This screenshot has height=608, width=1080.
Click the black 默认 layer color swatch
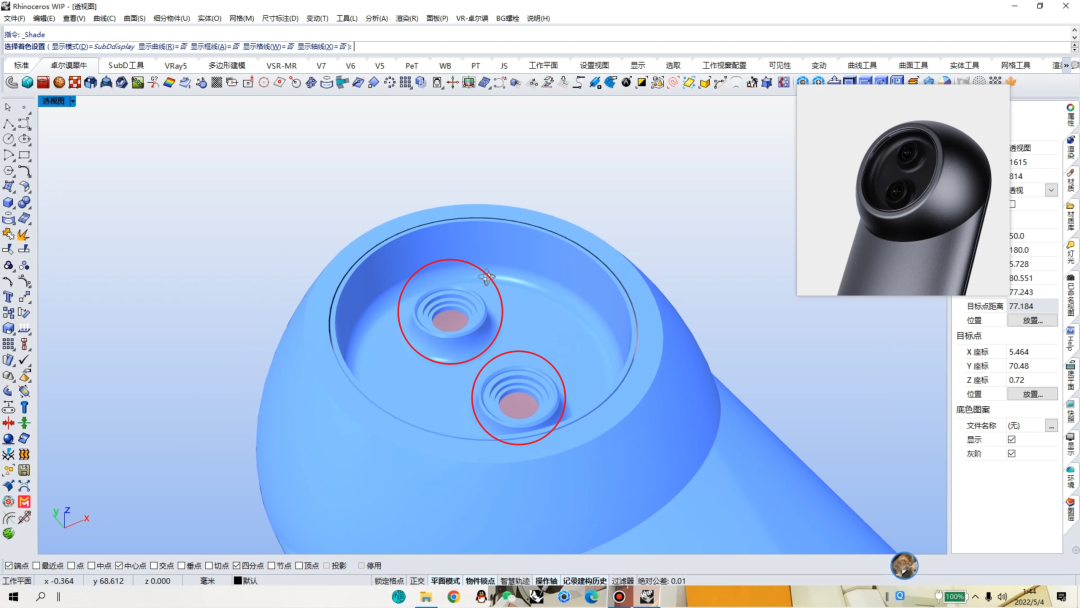pyautogui.click(x=238, y=581)
